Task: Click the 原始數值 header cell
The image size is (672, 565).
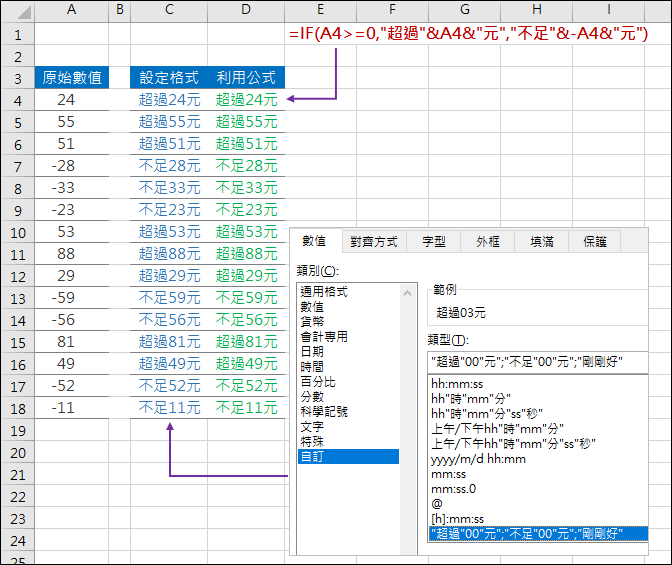Action: click(72, 78)
